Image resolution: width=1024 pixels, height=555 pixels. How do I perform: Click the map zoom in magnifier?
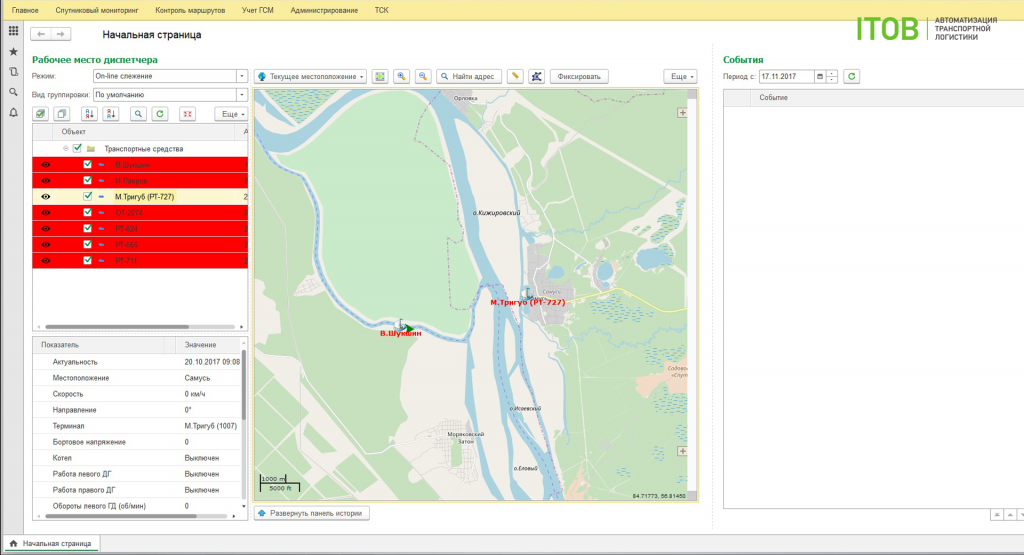[x=402, y=76]
